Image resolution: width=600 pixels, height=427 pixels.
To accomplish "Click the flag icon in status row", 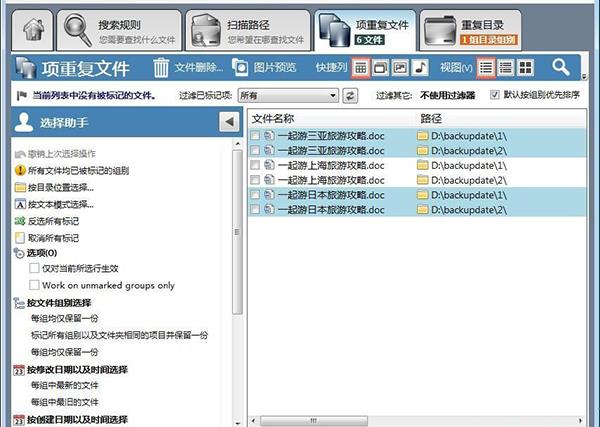I will pyautogui.click(x=22, y=95).
